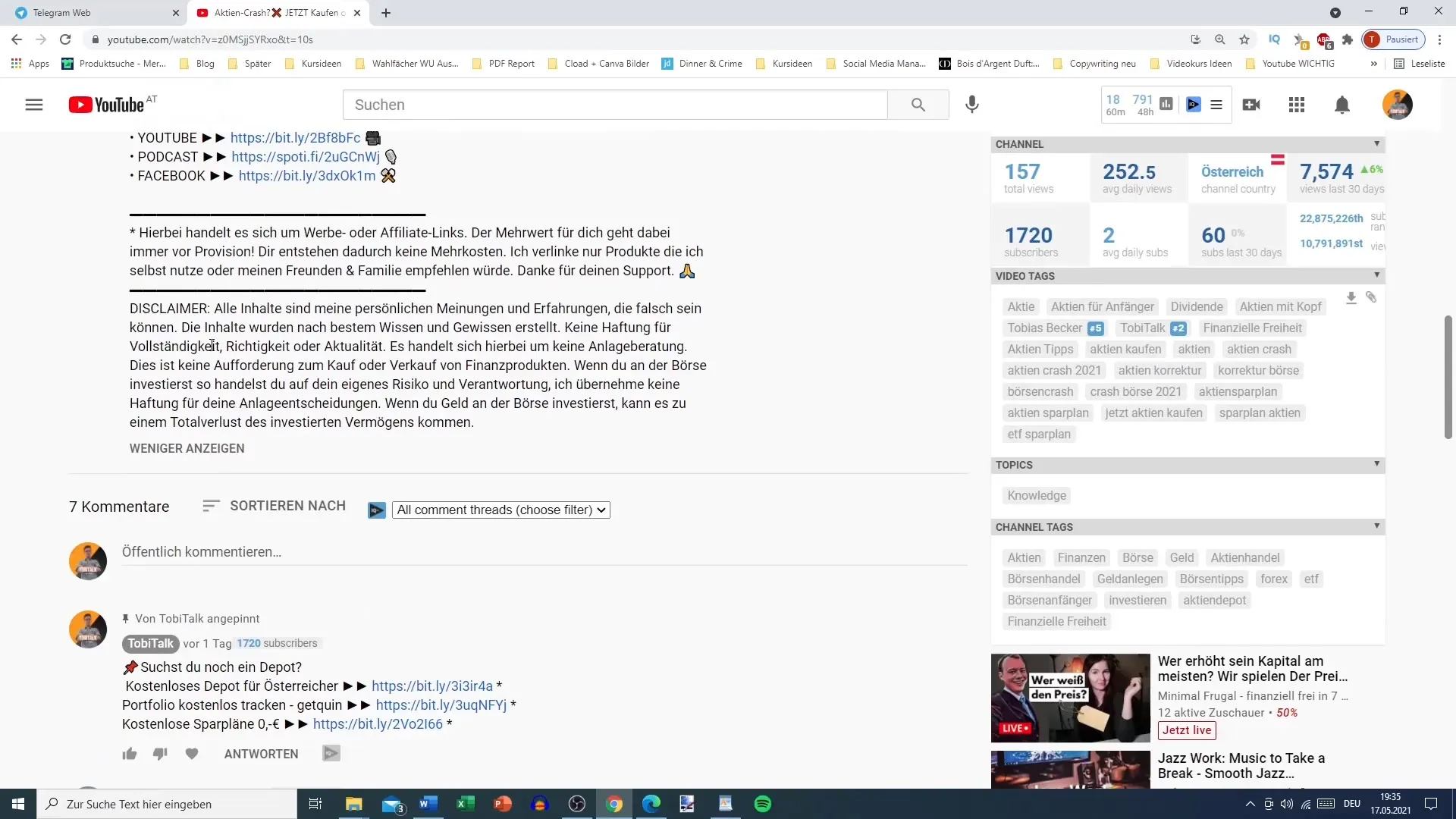Screen dimensions: 1456x819
Task: Toggle the like button on pinned comment
Action: pyautogui.click(x=128, y=753)
